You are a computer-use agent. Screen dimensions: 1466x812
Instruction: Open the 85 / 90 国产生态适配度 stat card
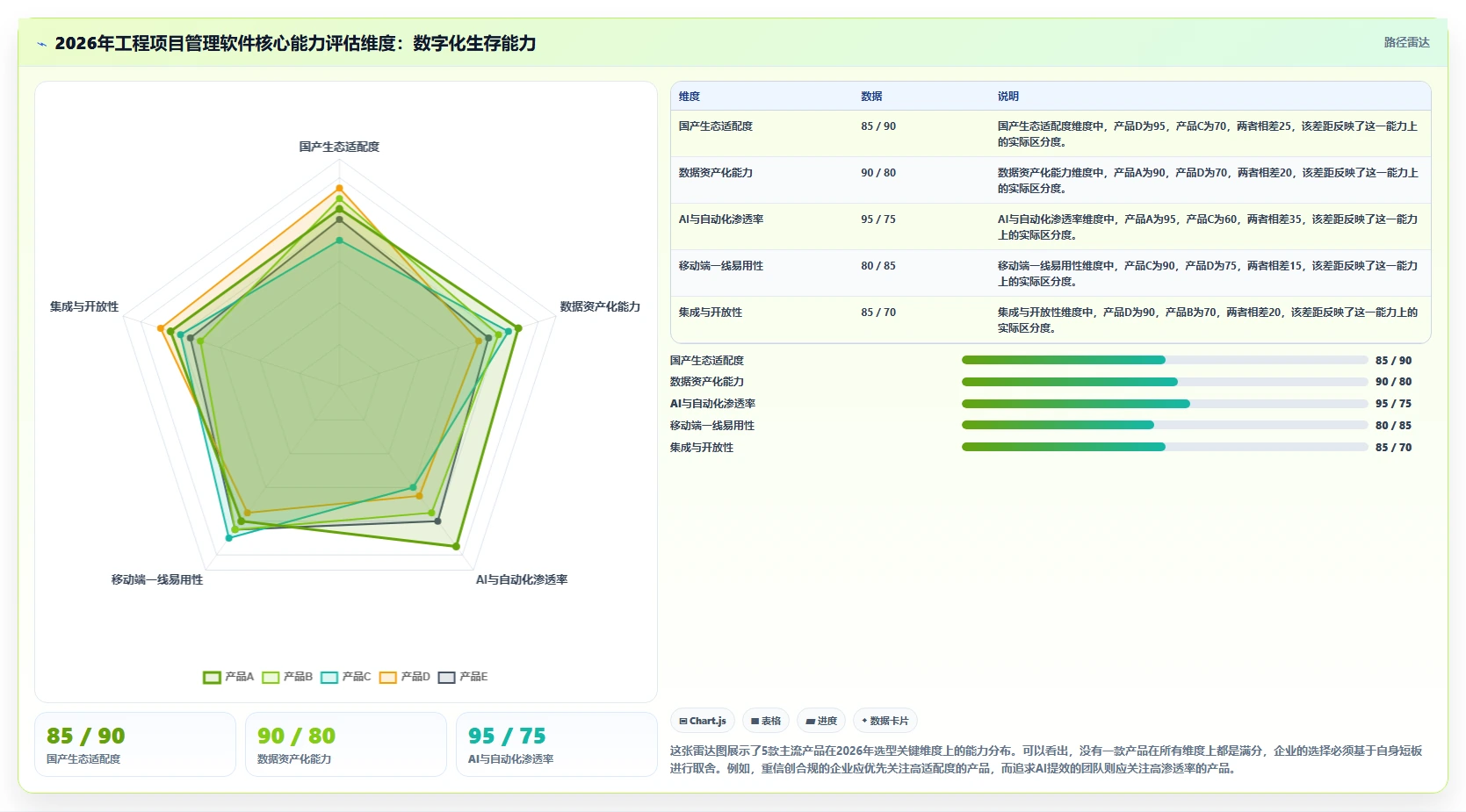135,744
